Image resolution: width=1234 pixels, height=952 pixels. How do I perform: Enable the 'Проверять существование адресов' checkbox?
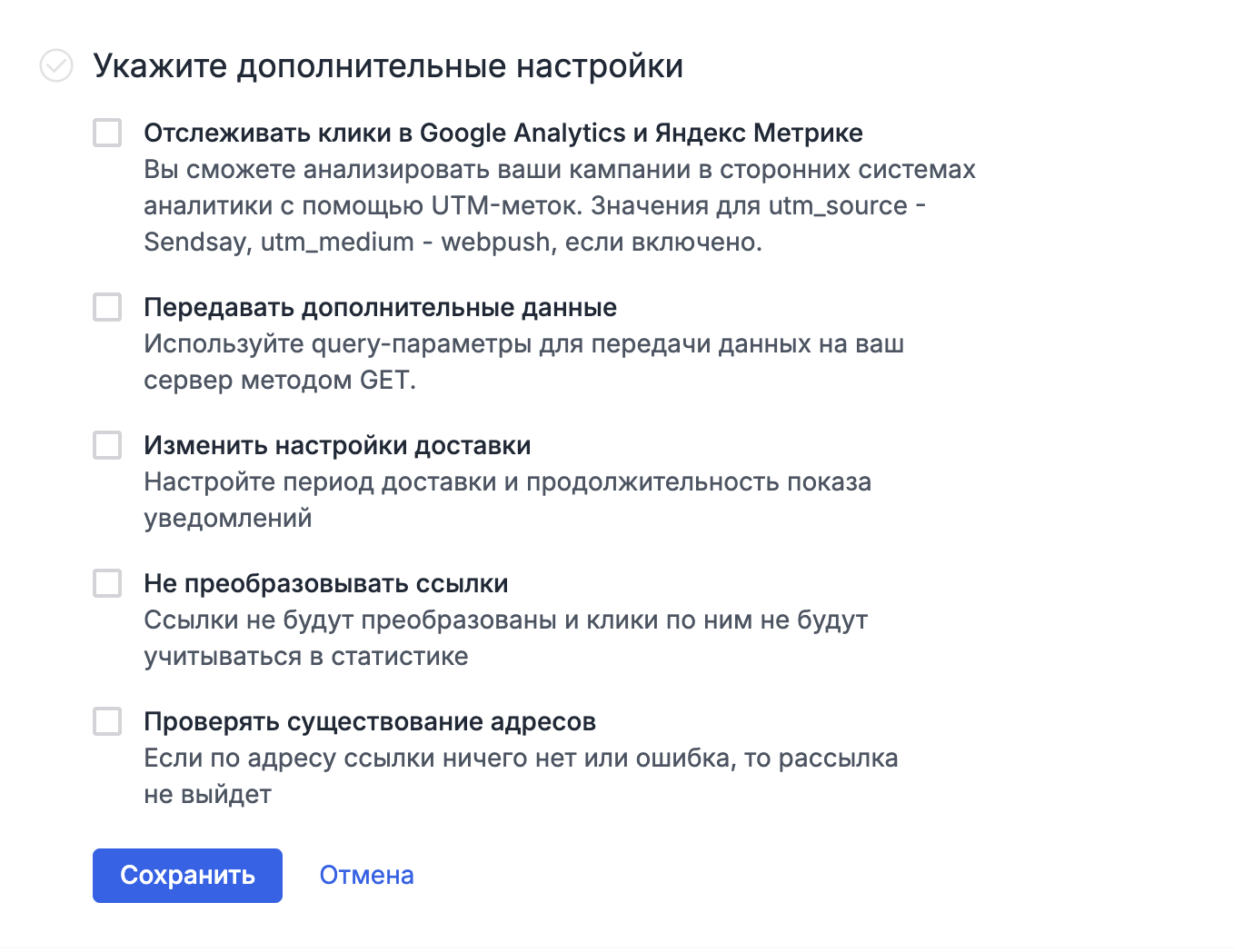pyautogui.click(x=107, y=721)
